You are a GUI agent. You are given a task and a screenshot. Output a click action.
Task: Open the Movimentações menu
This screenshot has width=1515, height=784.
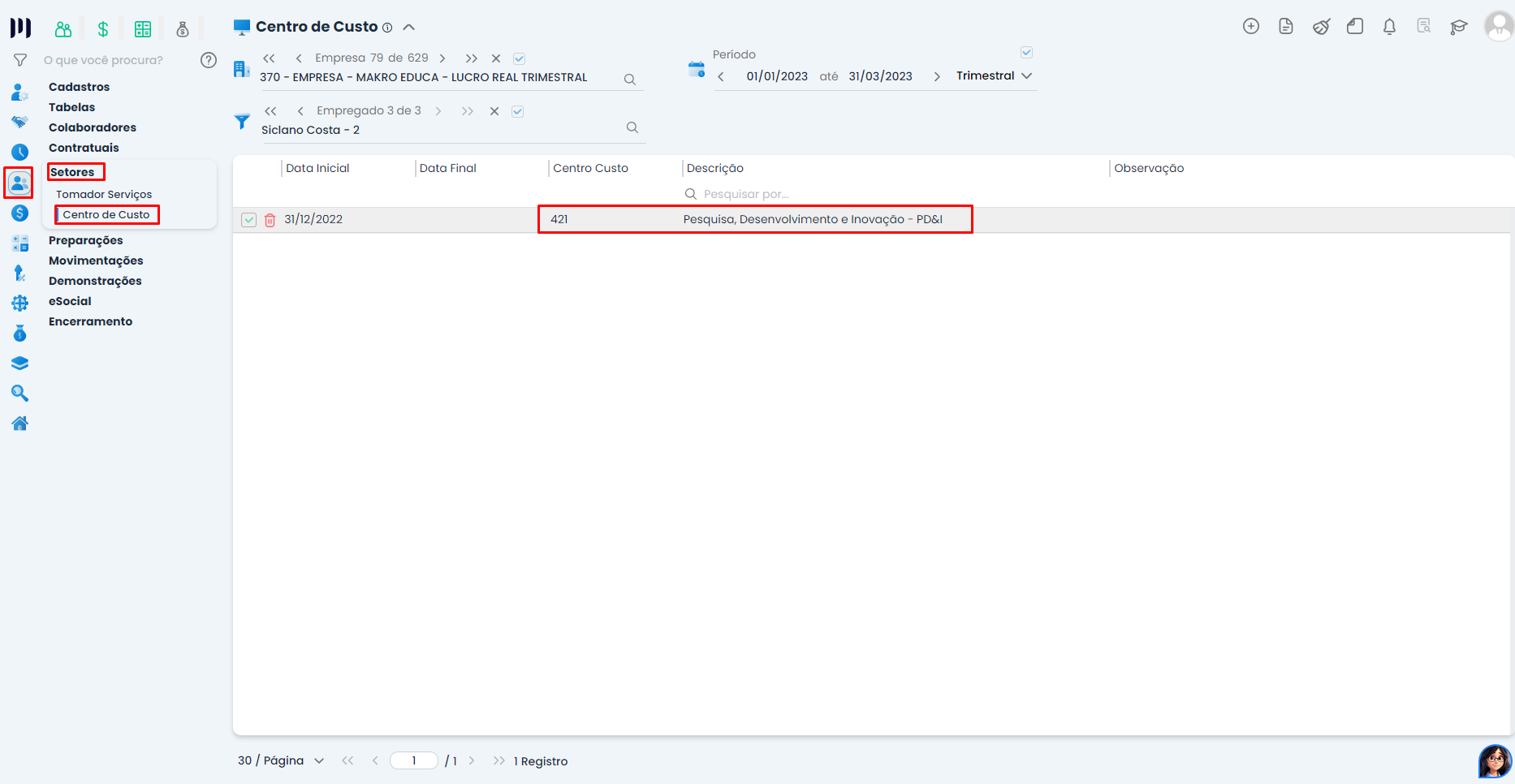pos(96,261)
